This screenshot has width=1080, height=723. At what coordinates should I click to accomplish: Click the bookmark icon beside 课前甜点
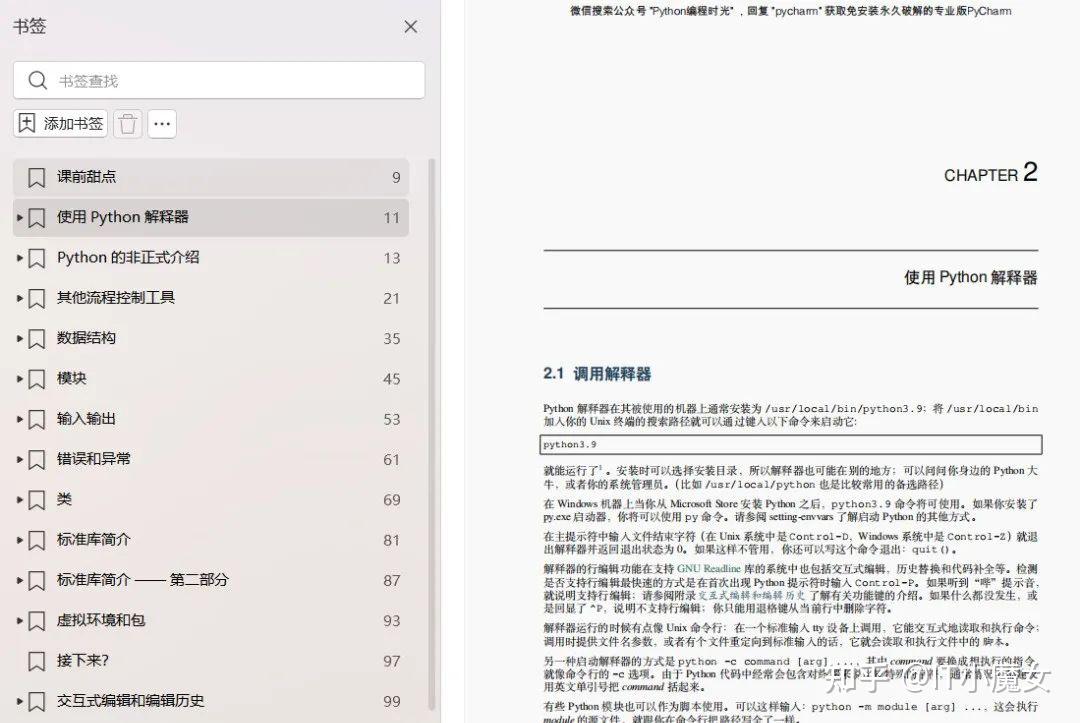[x=36, y=177]
